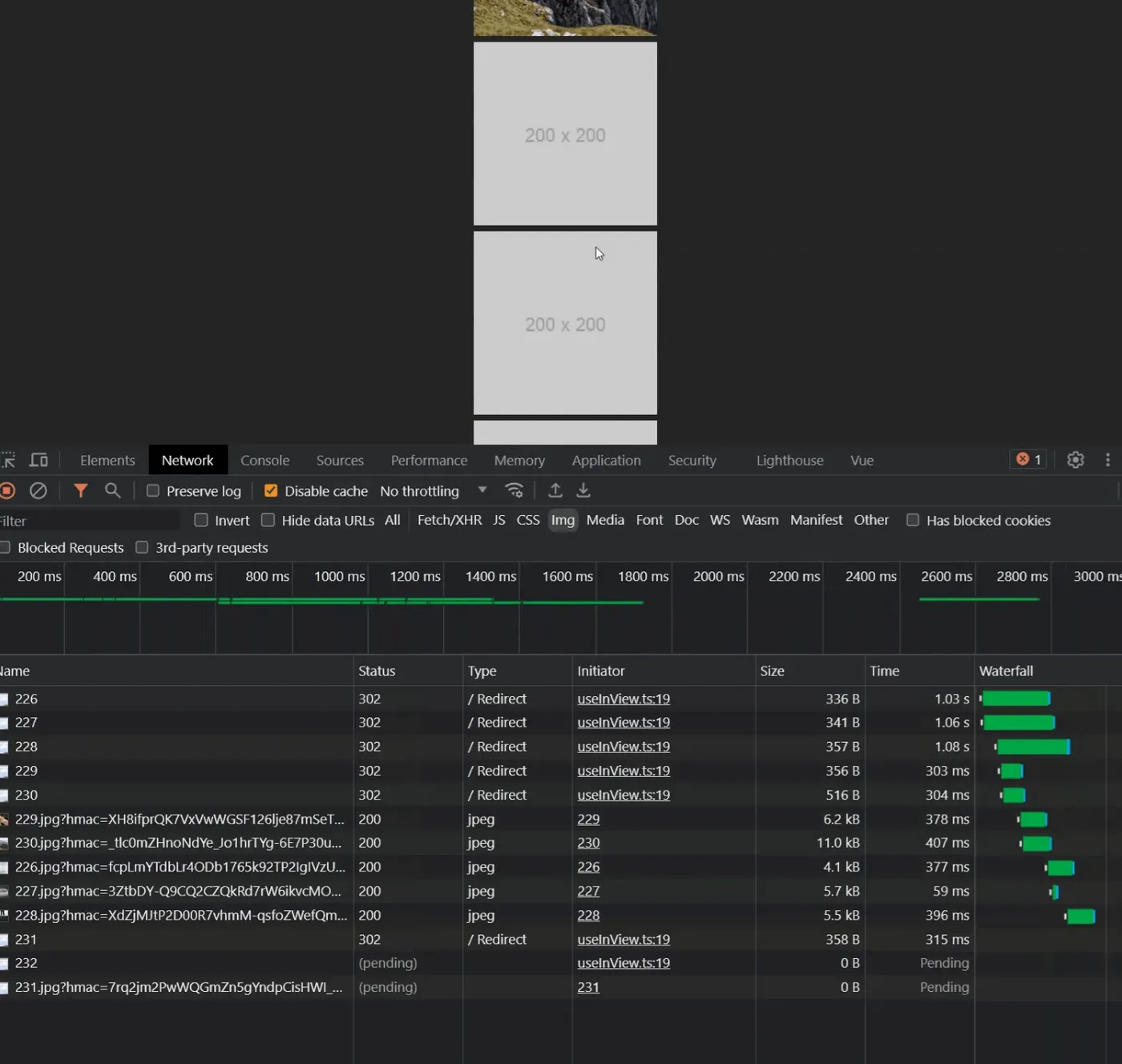Viewport: 1122px width, 1064px height.
Task: Open the Sources tab
Action: click(x=340, y=460)
